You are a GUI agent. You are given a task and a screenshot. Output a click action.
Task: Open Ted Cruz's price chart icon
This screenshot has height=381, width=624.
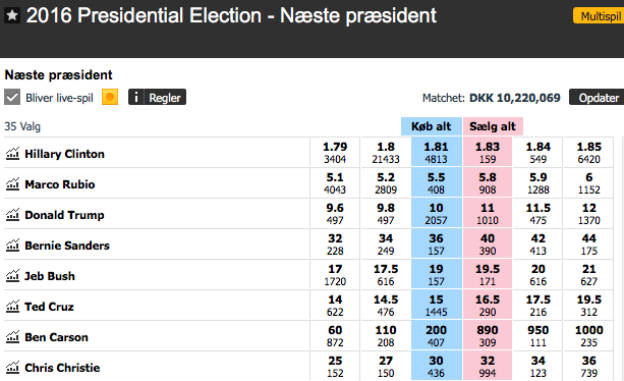coord(12,306)
